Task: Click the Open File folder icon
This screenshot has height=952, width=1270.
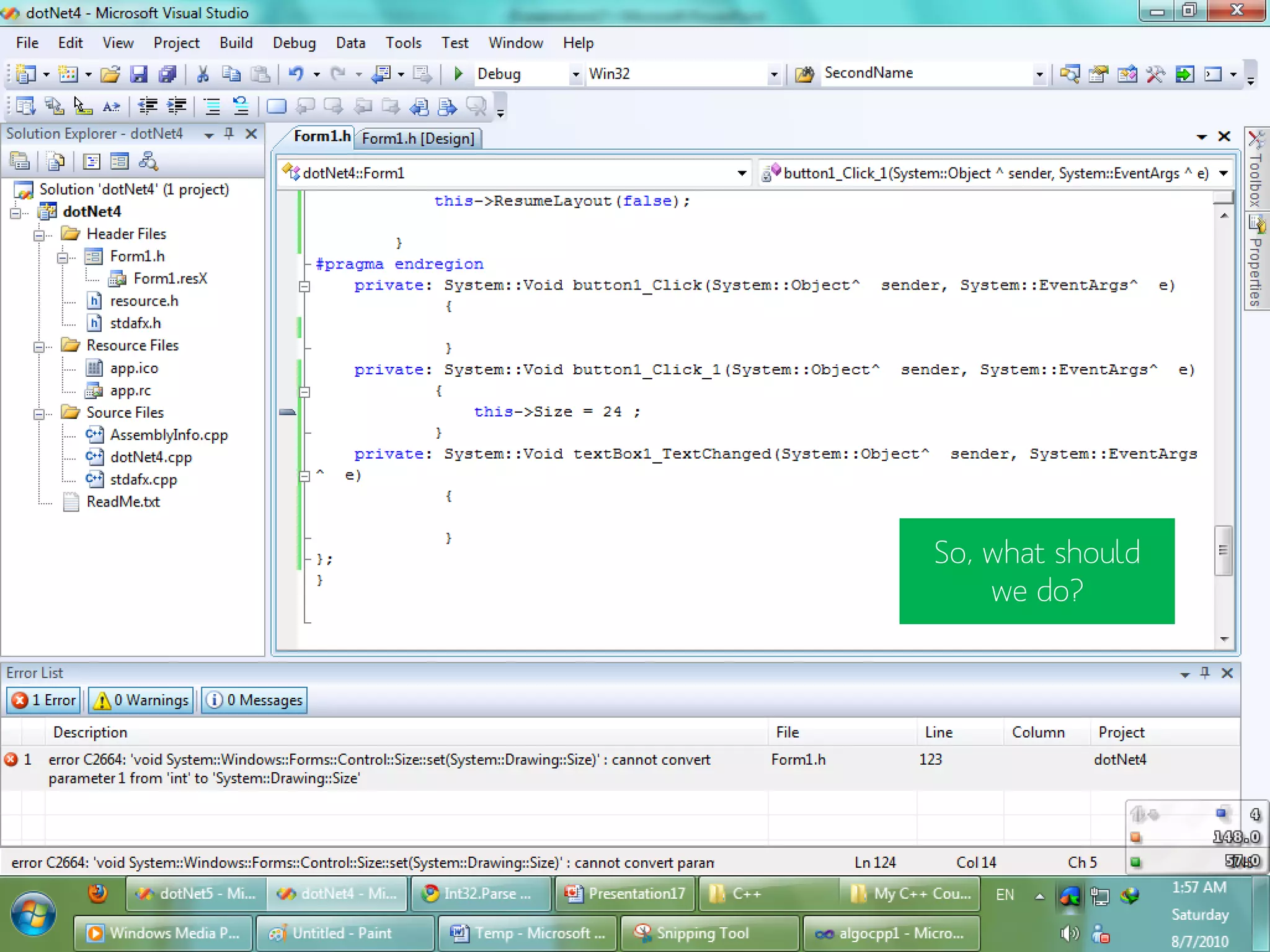Action: pyautogui.click(x=110, y=74)
